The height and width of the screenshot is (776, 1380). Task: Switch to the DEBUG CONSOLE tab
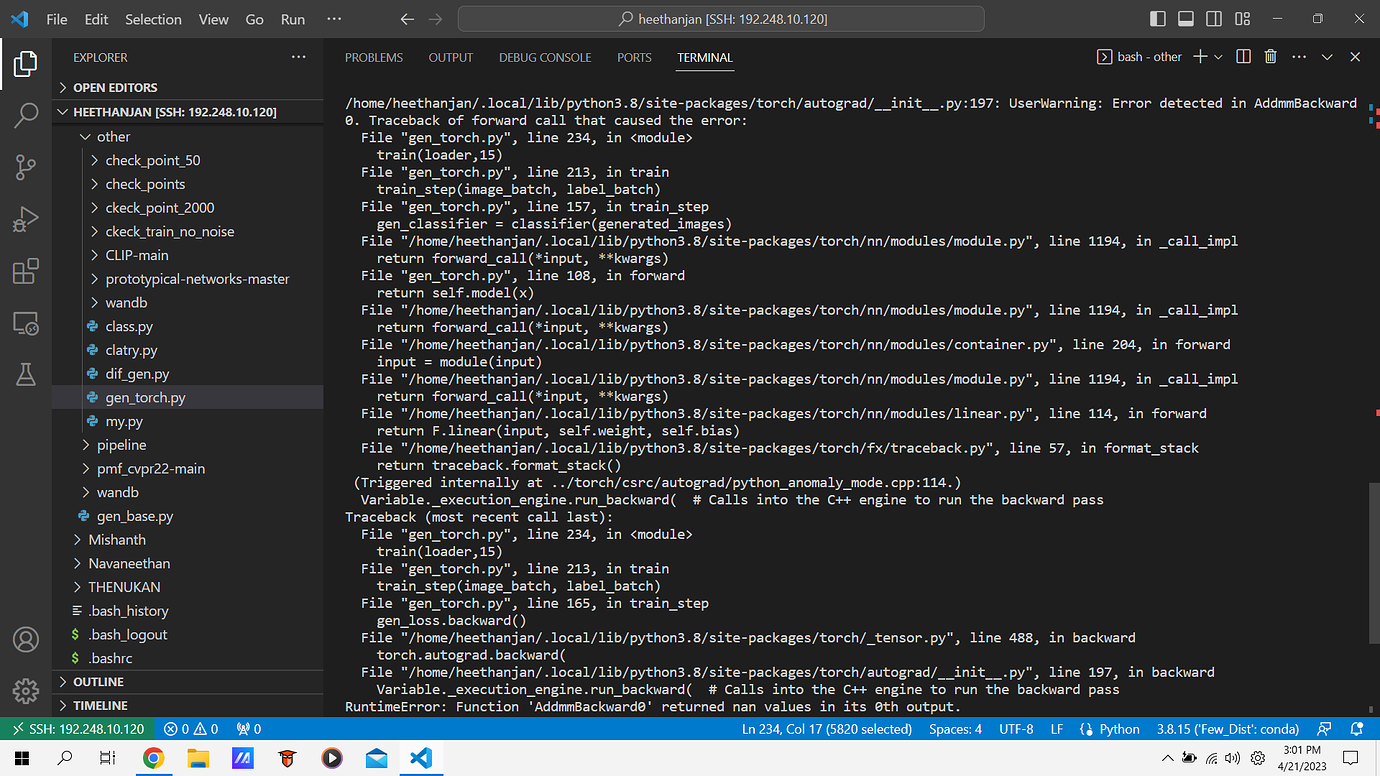pyautogui.click(x=545, y=57)
